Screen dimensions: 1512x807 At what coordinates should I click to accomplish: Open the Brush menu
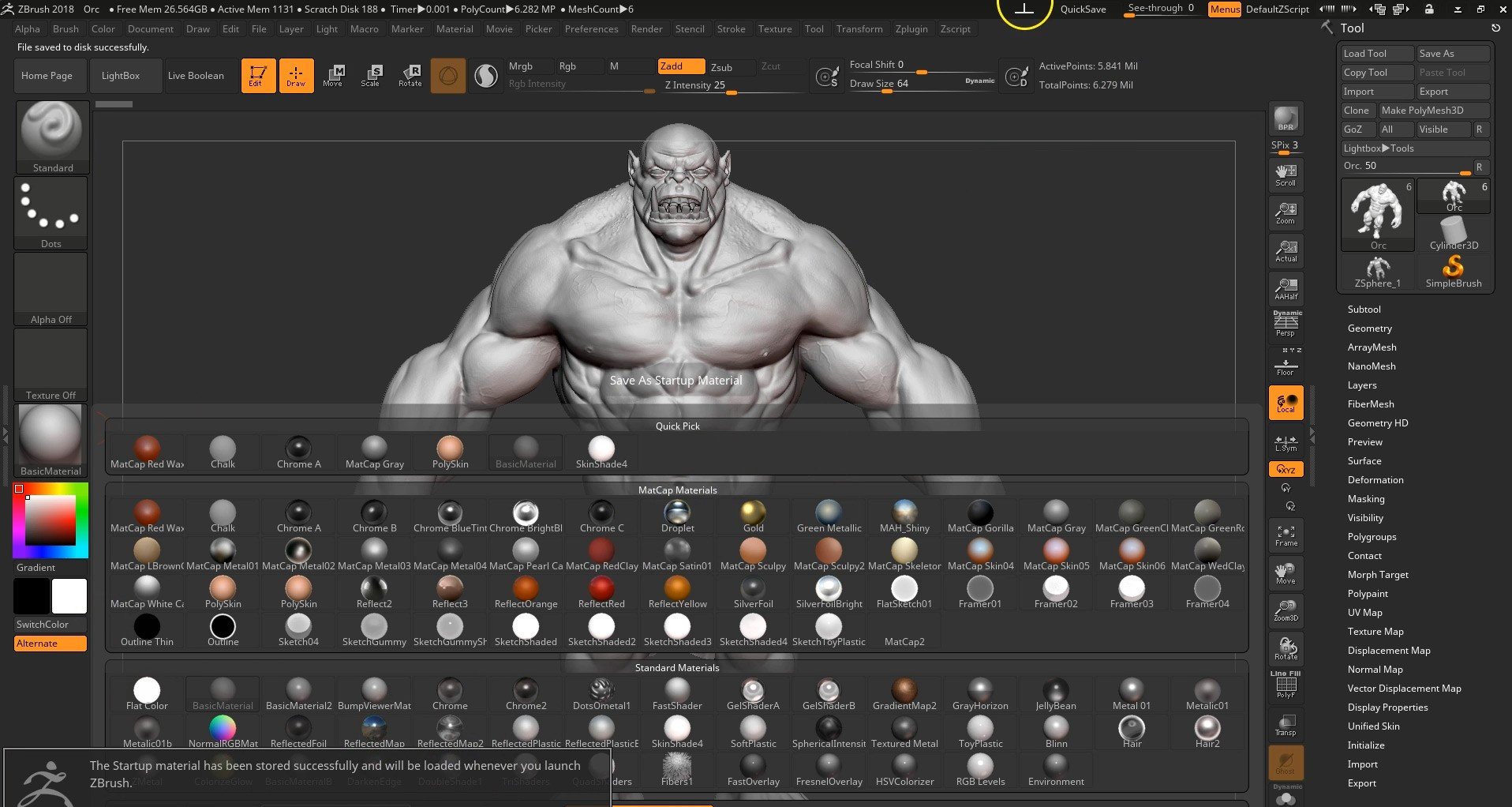coord(65,29)
